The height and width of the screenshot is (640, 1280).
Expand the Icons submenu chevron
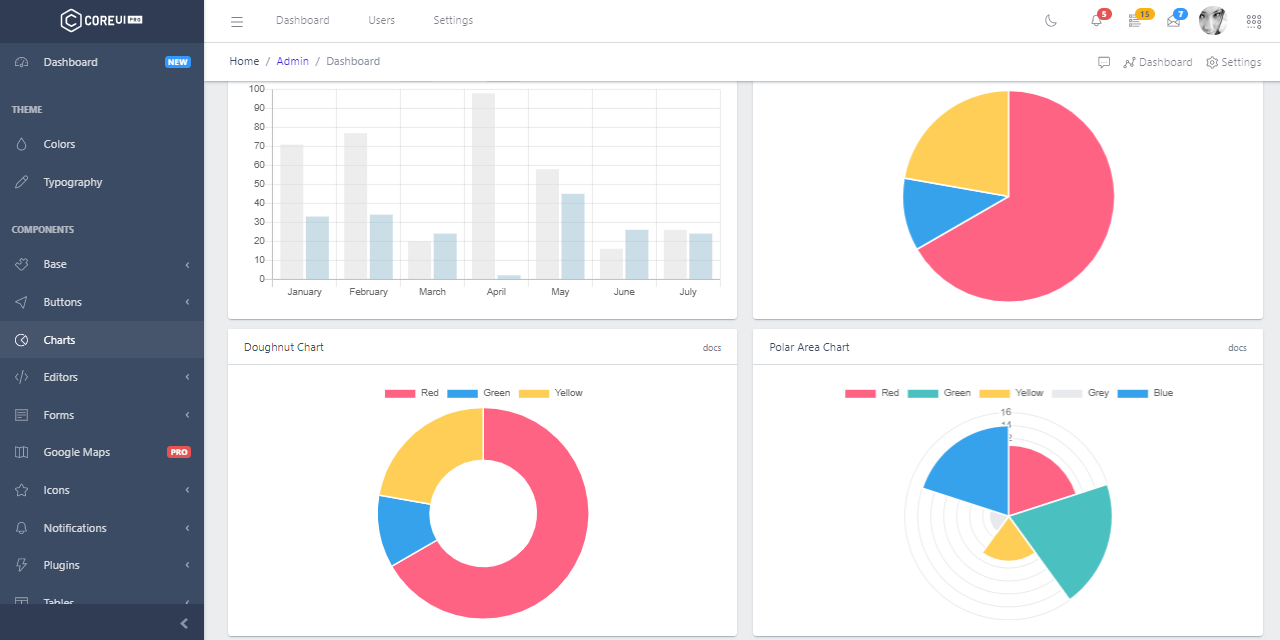coord(187,490)
